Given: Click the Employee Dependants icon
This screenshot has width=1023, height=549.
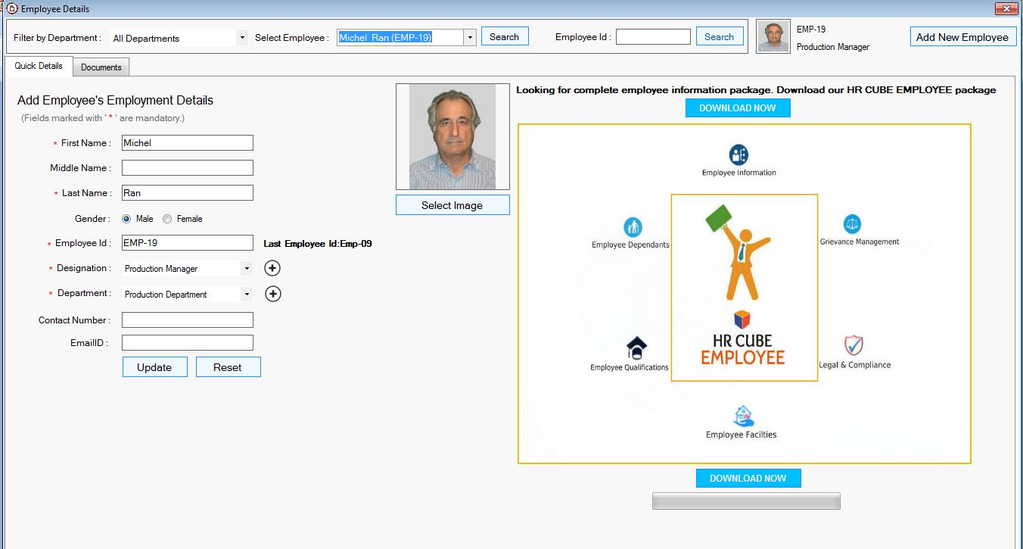Looking at the screenshot, I should click(632, 227).
